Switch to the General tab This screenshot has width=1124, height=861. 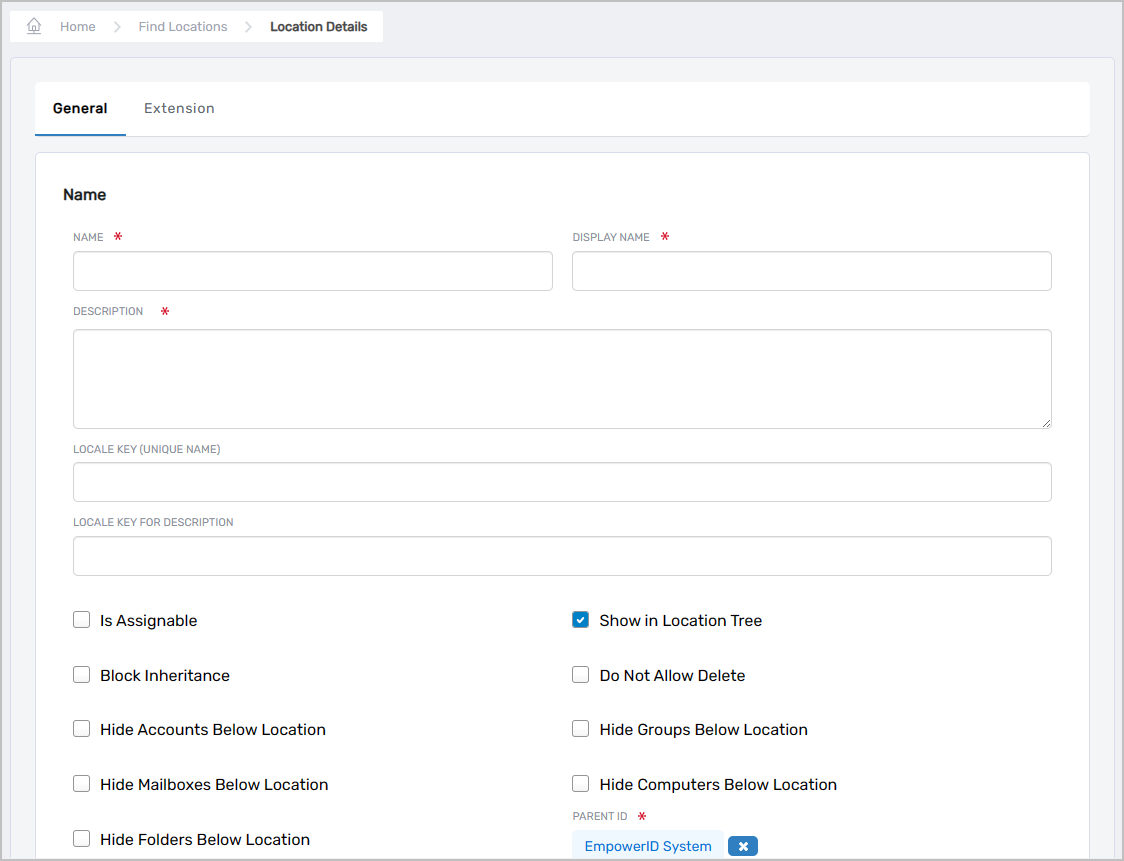80,108
